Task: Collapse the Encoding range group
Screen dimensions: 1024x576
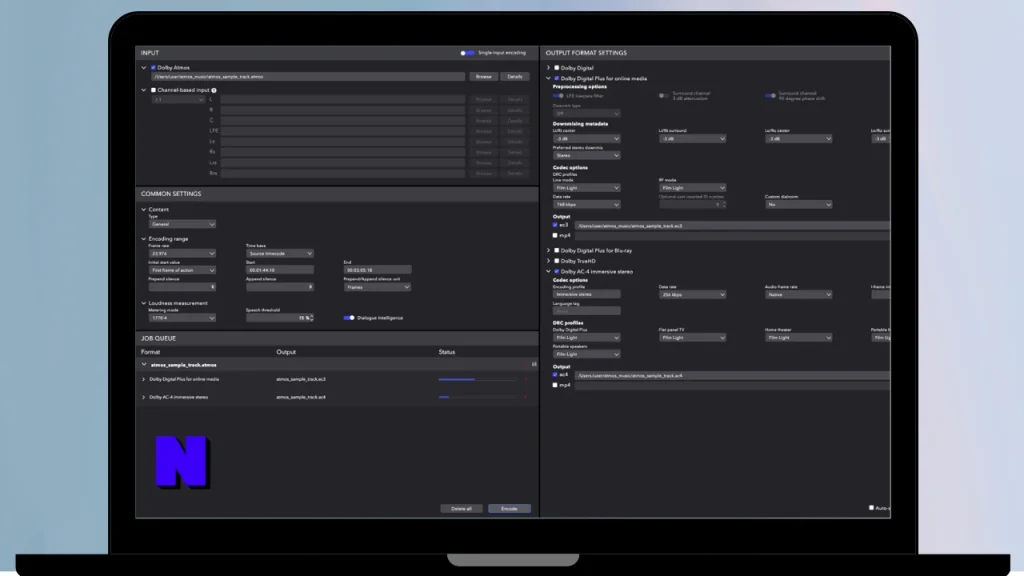Action: (144, 239)
